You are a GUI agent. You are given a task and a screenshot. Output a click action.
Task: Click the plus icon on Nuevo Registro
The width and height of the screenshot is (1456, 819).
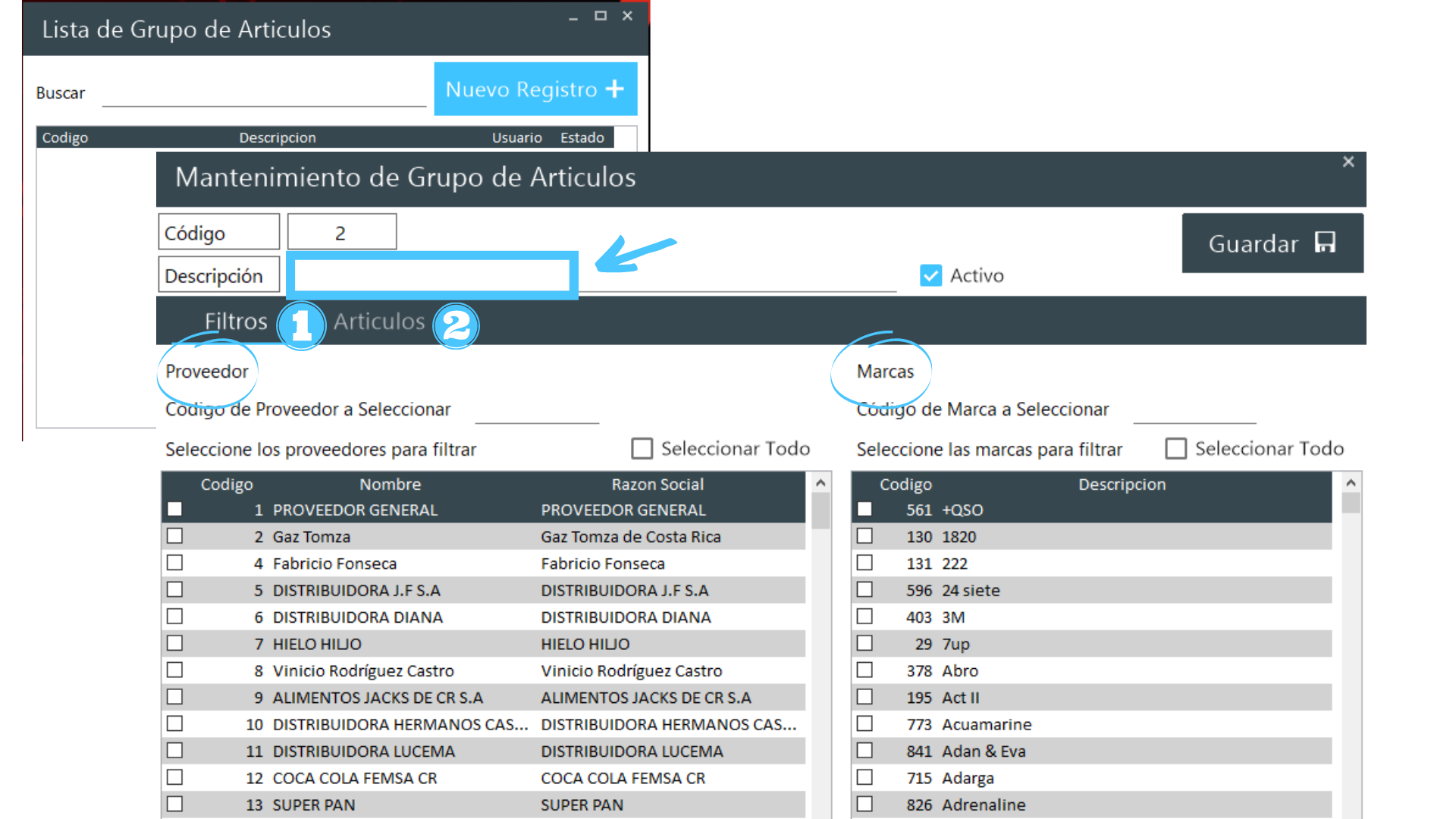(x=615, y=89)
